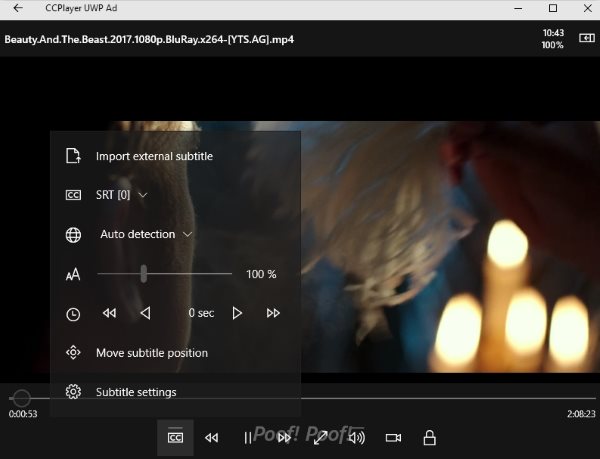Maximize the CCPlayer window
Screen dimensions: 600x459
pyautogui.click(x=553, y=8)
